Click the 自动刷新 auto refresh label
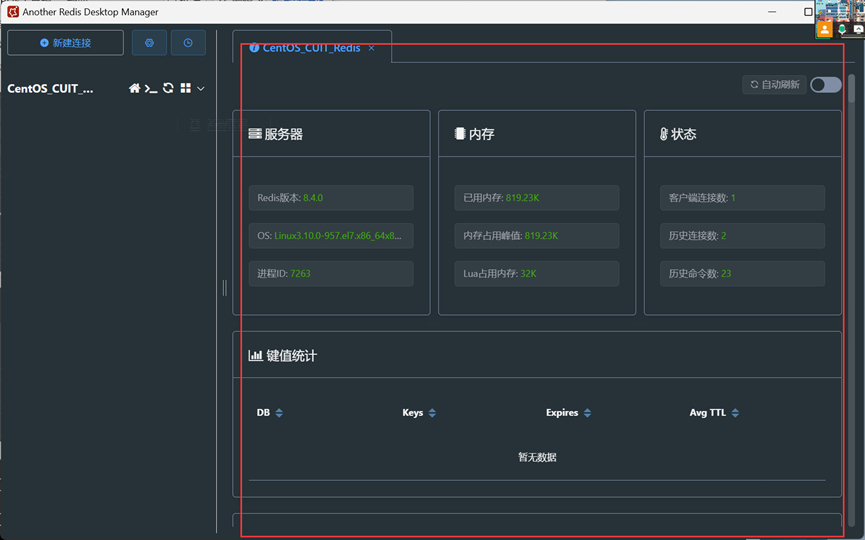The height and width of the screenshot is (540, 865). click(775, 84)
